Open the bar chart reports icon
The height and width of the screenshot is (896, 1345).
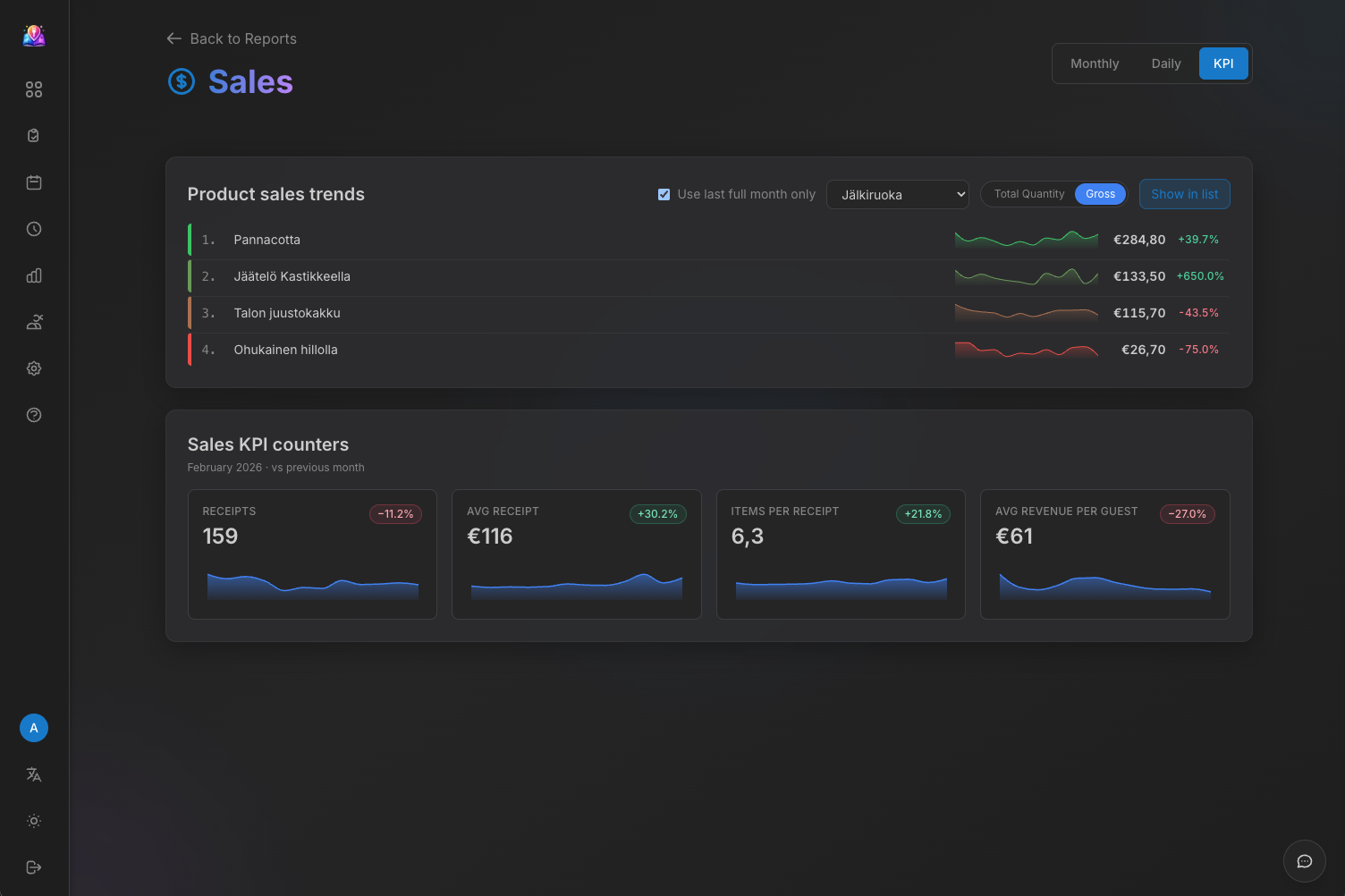pyautogui.click(x=34, y=275)
